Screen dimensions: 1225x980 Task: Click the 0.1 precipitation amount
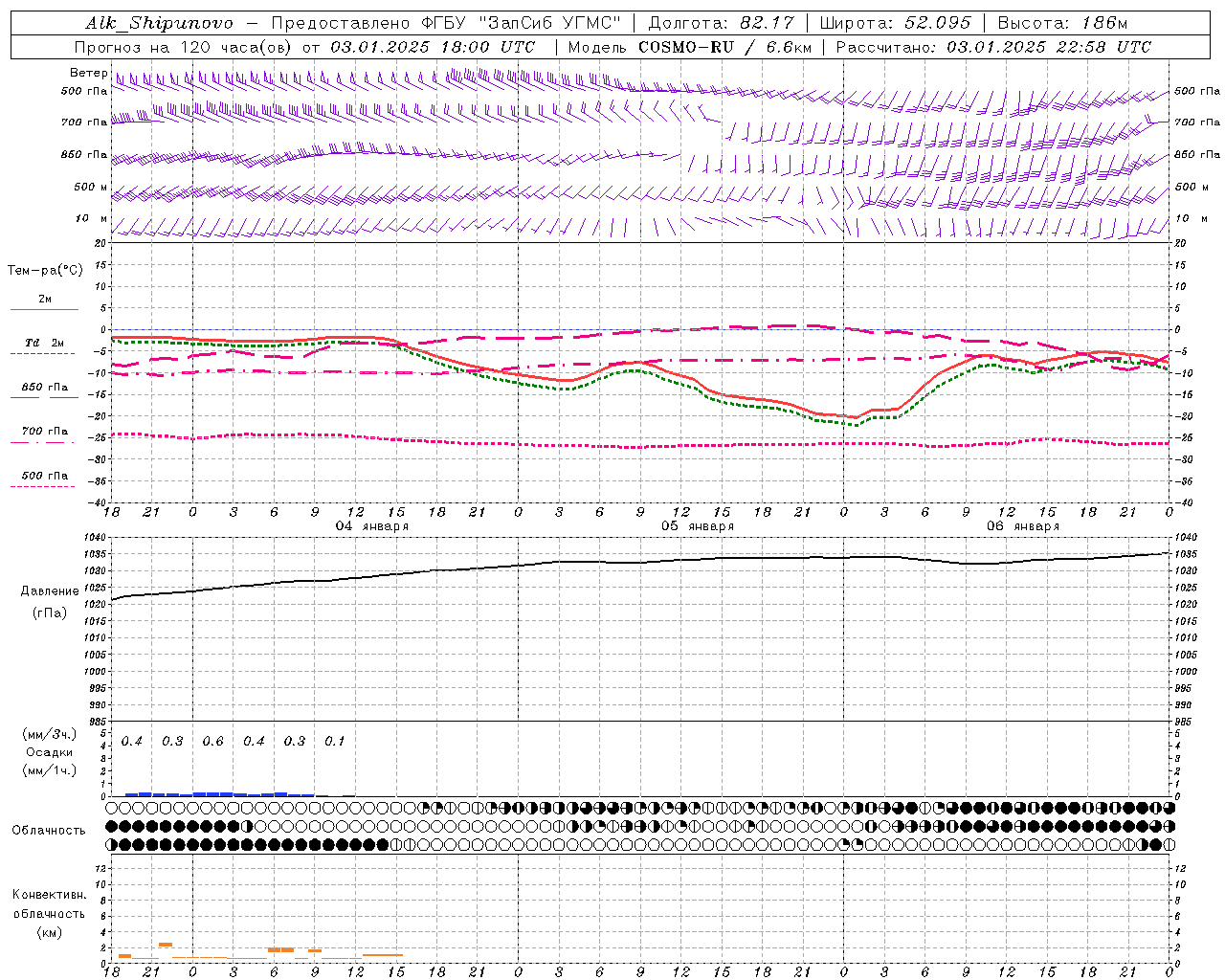point(334,741)
